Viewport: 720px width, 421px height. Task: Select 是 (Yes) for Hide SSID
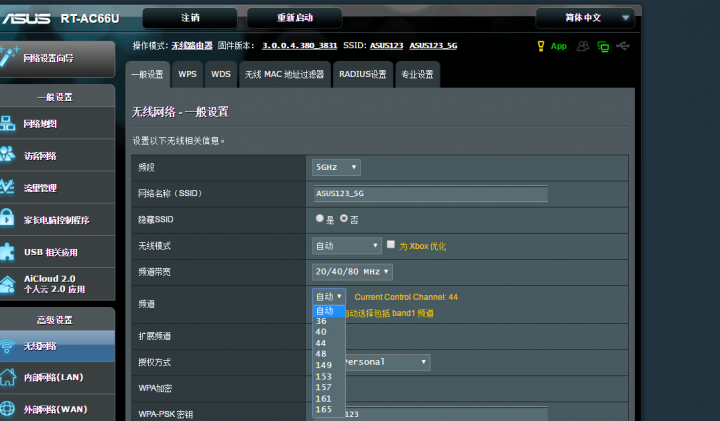(x=320, y=219)
